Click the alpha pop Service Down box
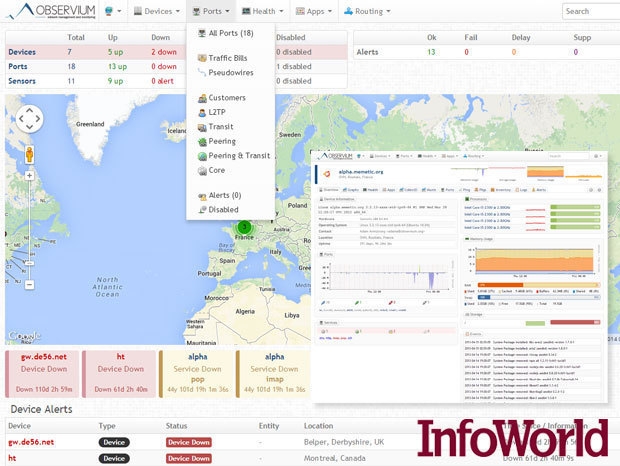The width and height of the screenshot is (620, 466). [198, 374]
